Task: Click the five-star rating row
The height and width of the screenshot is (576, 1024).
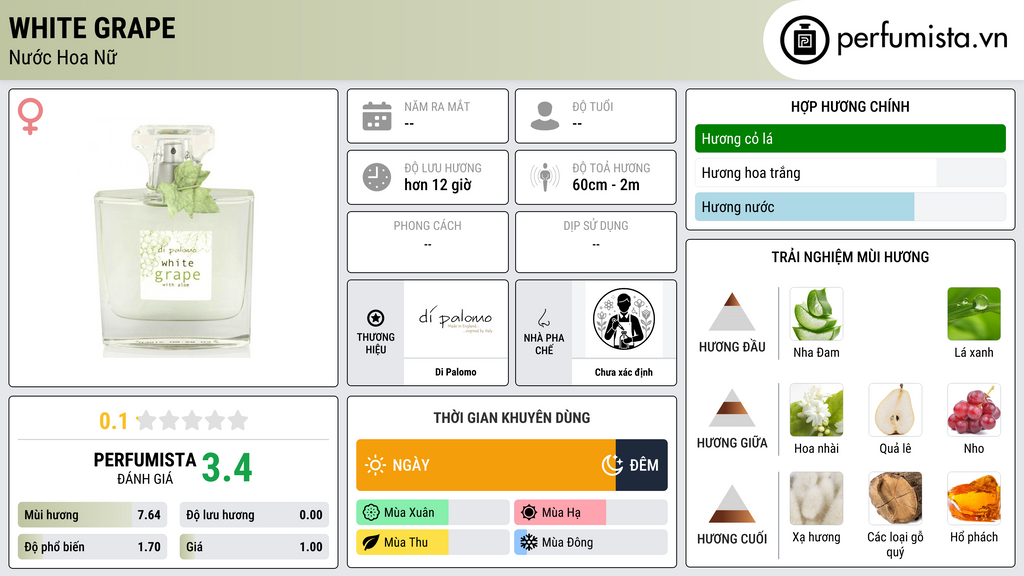Action: click(193, 421)
